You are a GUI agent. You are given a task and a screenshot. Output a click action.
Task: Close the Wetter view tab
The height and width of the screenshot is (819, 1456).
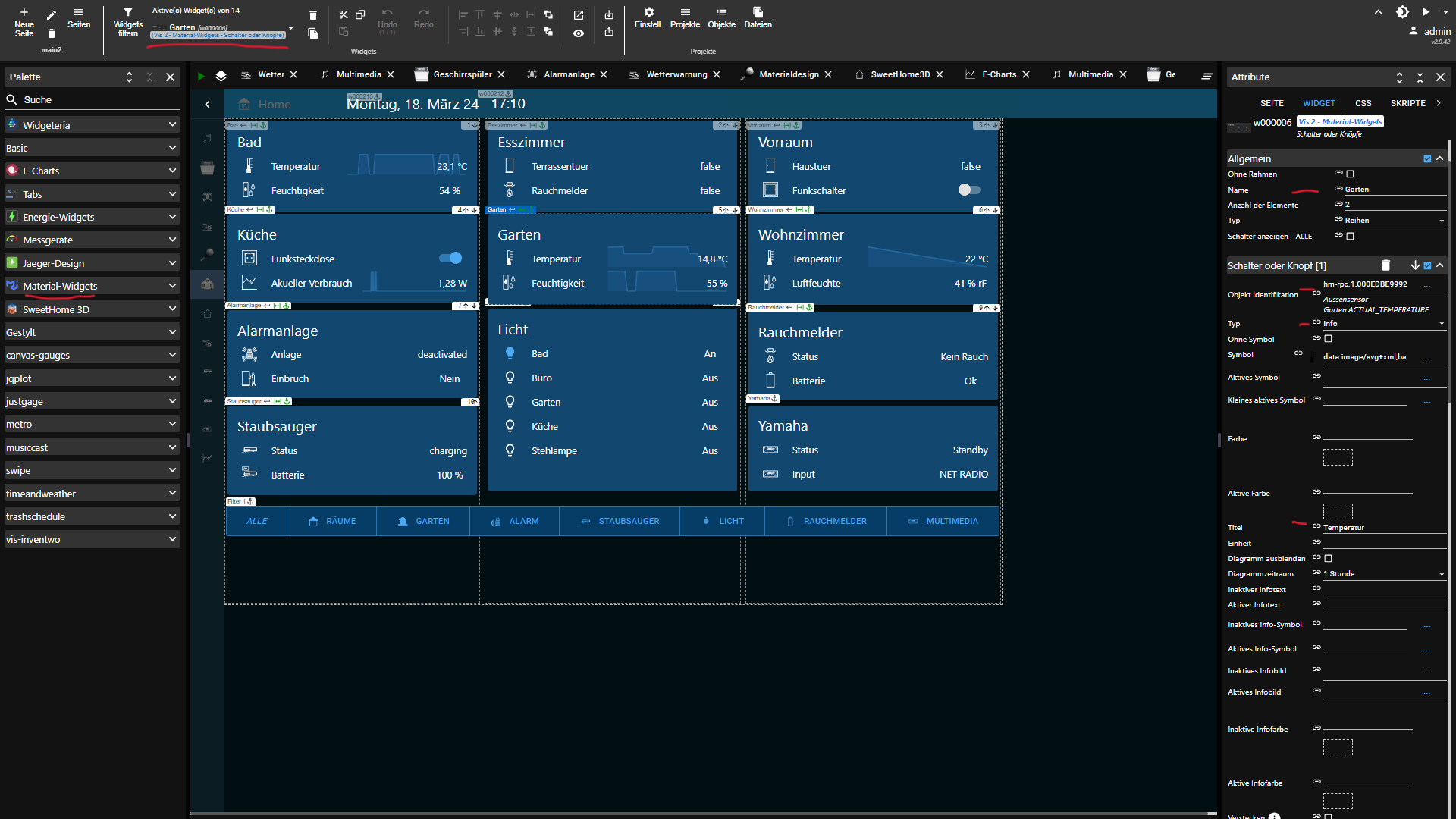click(293, 74)
